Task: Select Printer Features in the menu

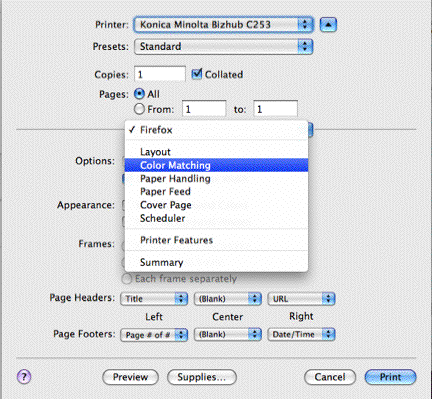Action: point(216,240)
